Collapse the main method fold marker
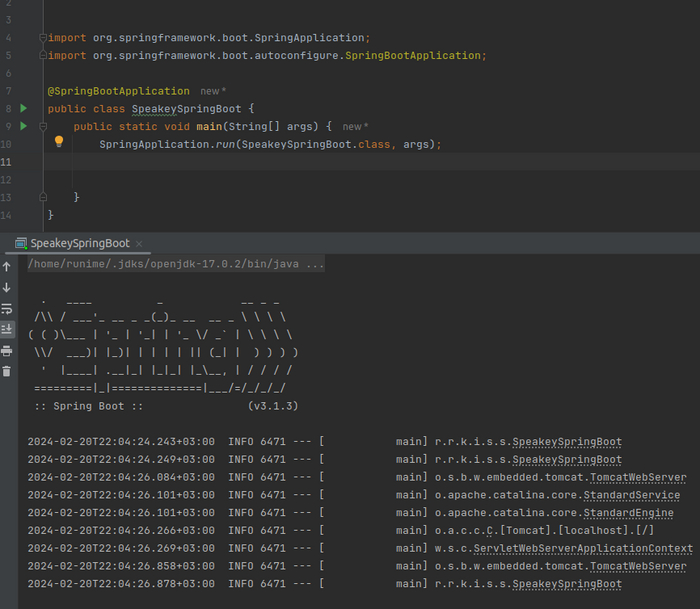 [43, 126]
